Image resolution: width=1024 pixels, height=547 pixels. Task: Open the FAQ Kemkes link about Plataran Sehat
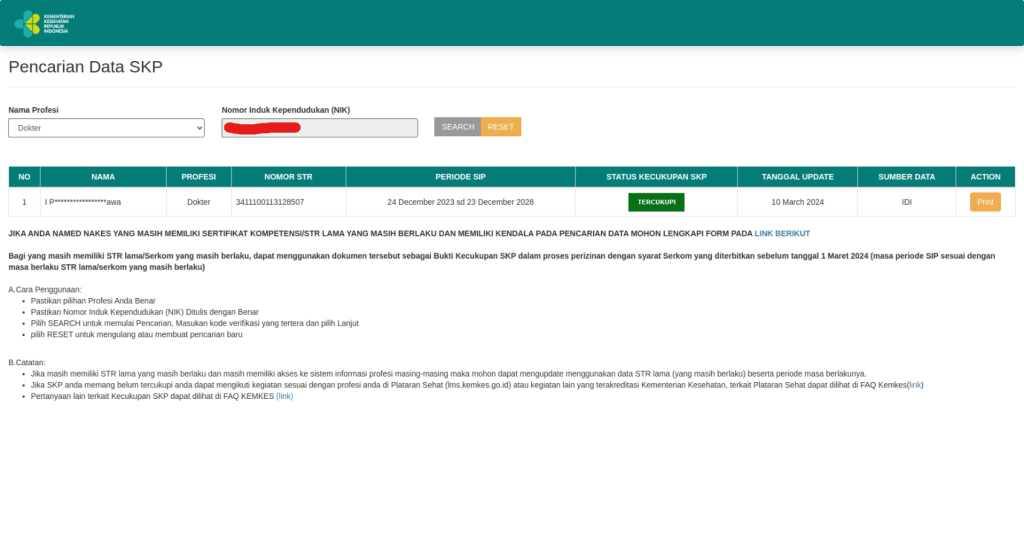coord(915,384)
